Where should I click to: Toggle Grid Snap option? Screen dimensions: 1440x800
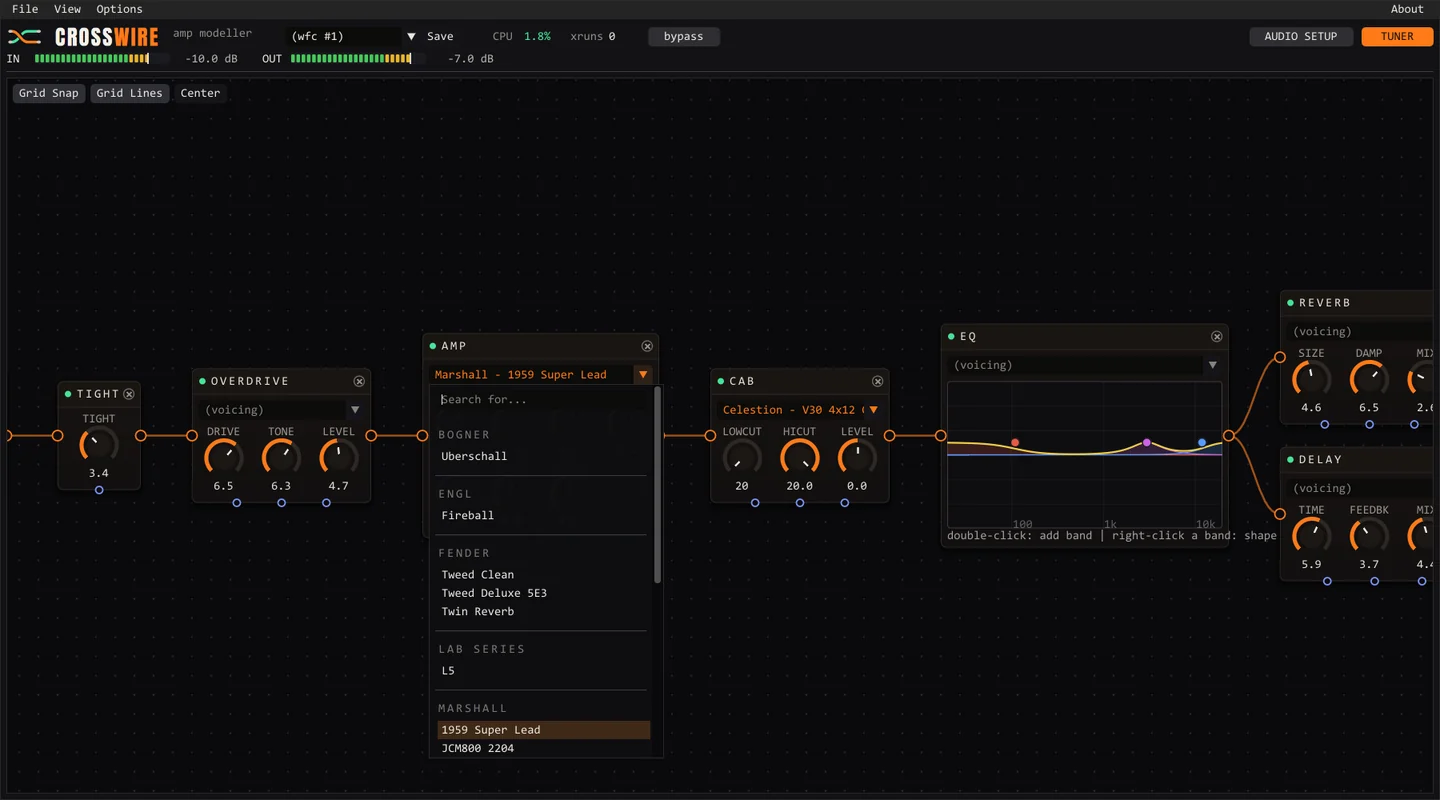coord(49,93)
